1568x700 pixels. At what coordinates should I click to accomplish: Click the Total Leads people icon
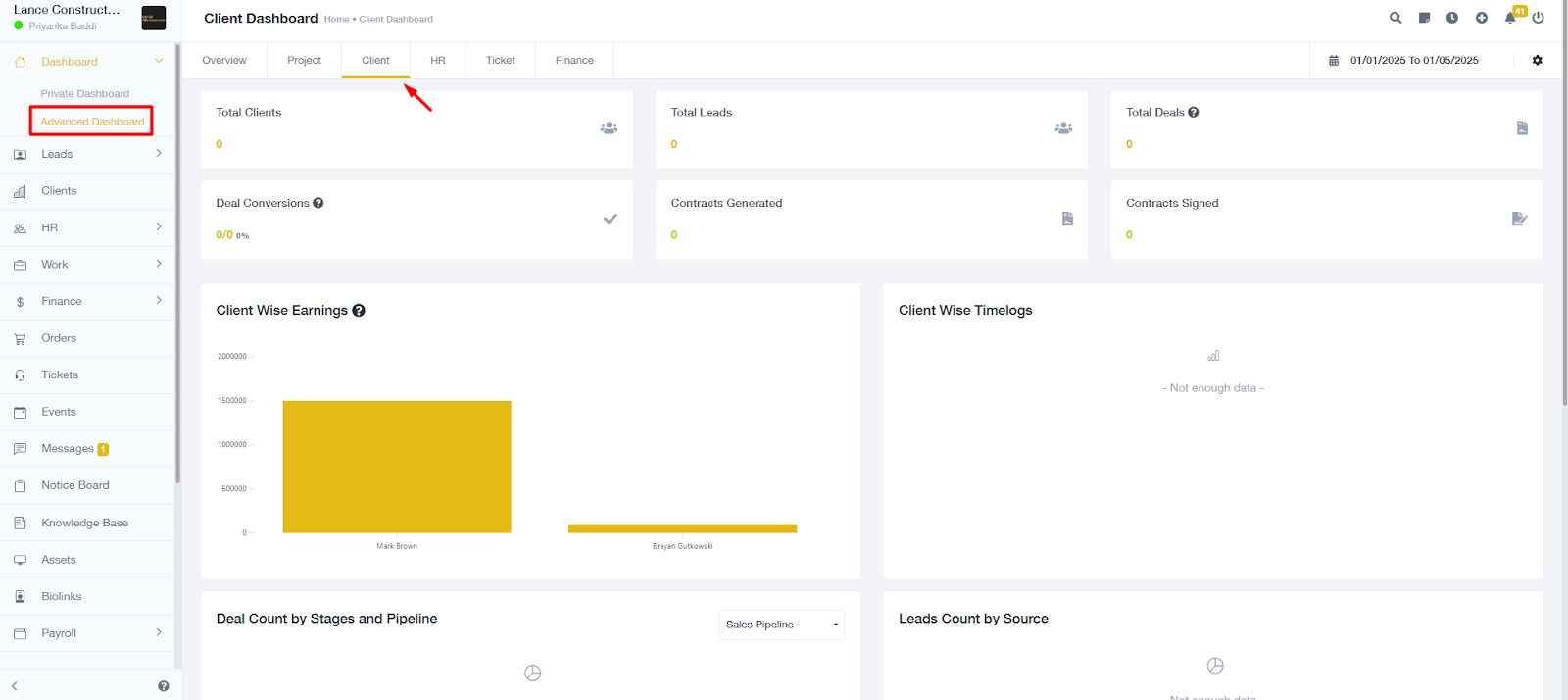tap(1063, 127)
